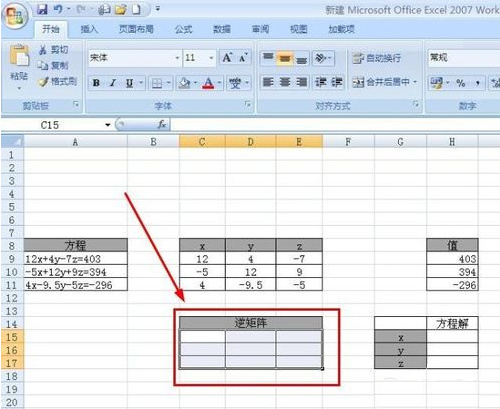Click accounting number format icon
This screenshot has height=409, width=500.
tap(436, 83)
